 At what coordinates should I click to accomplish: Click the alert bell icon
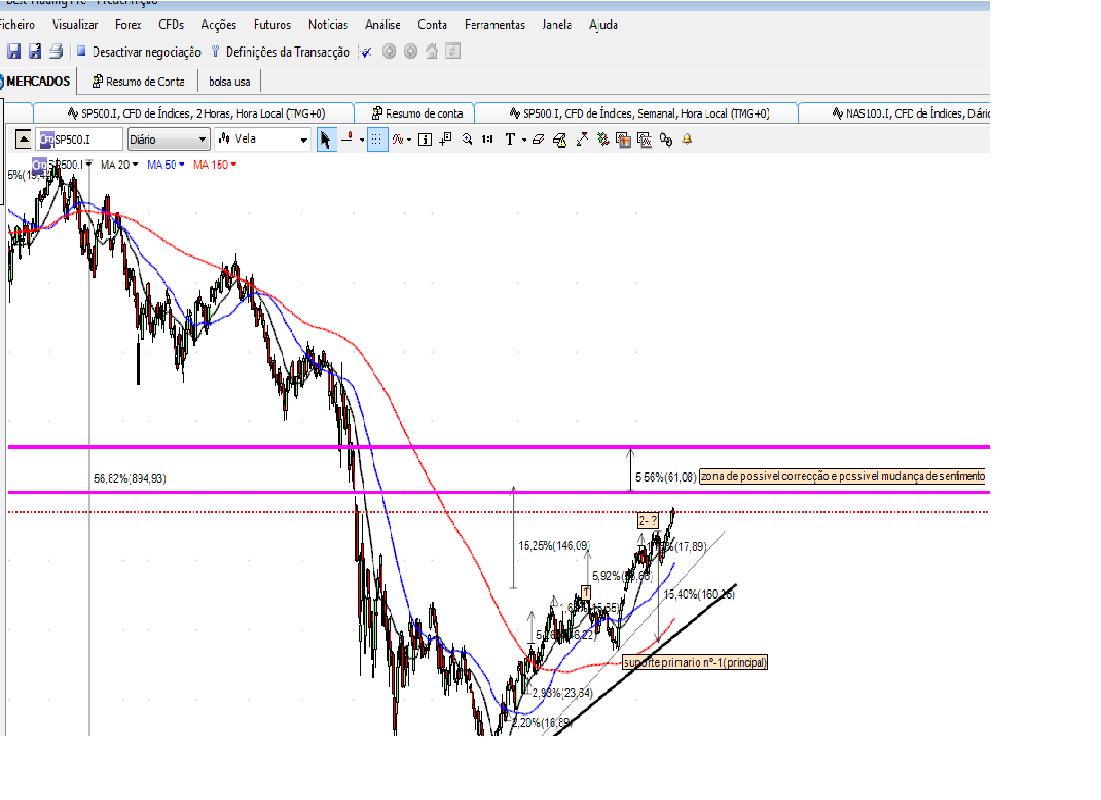pyautogui.click(x=687, y=139)
